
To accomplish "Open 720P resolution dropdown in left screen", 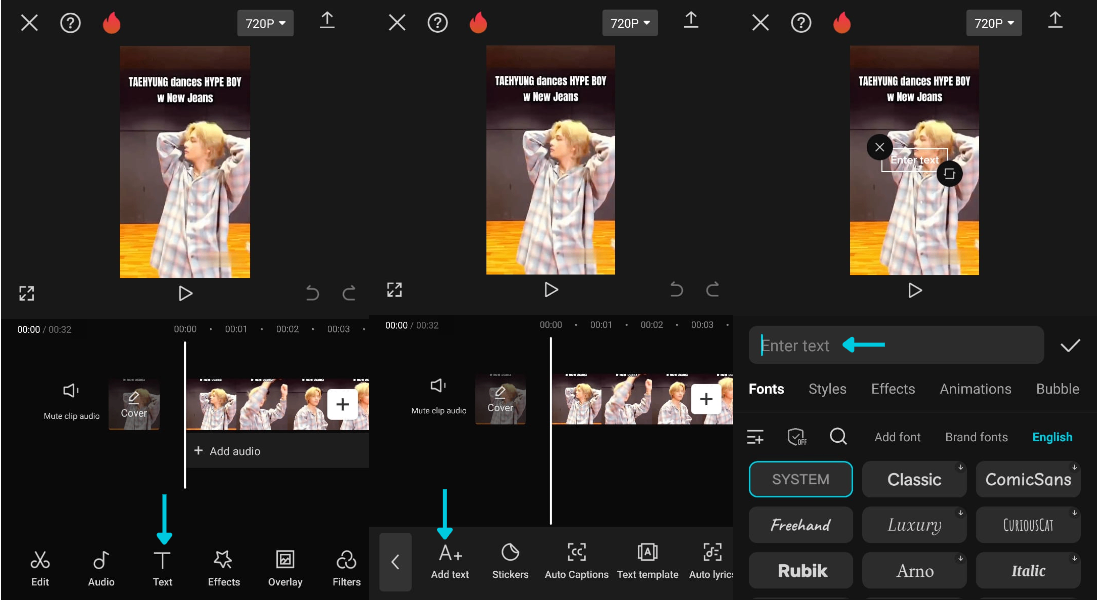I will [265, 23].
